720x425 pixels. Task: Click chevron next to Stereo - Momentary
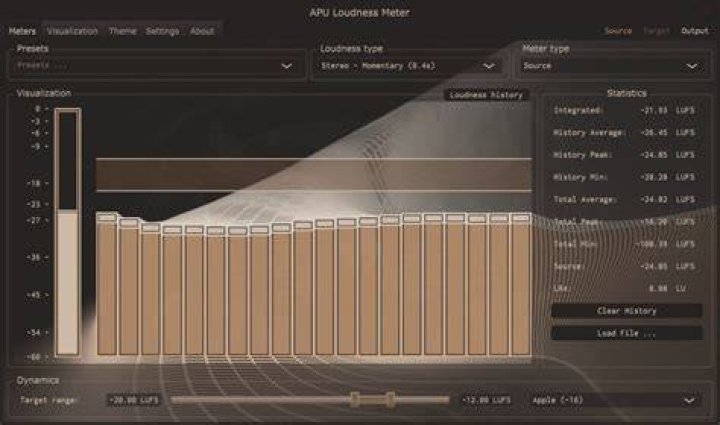click(x=489, y=66)
